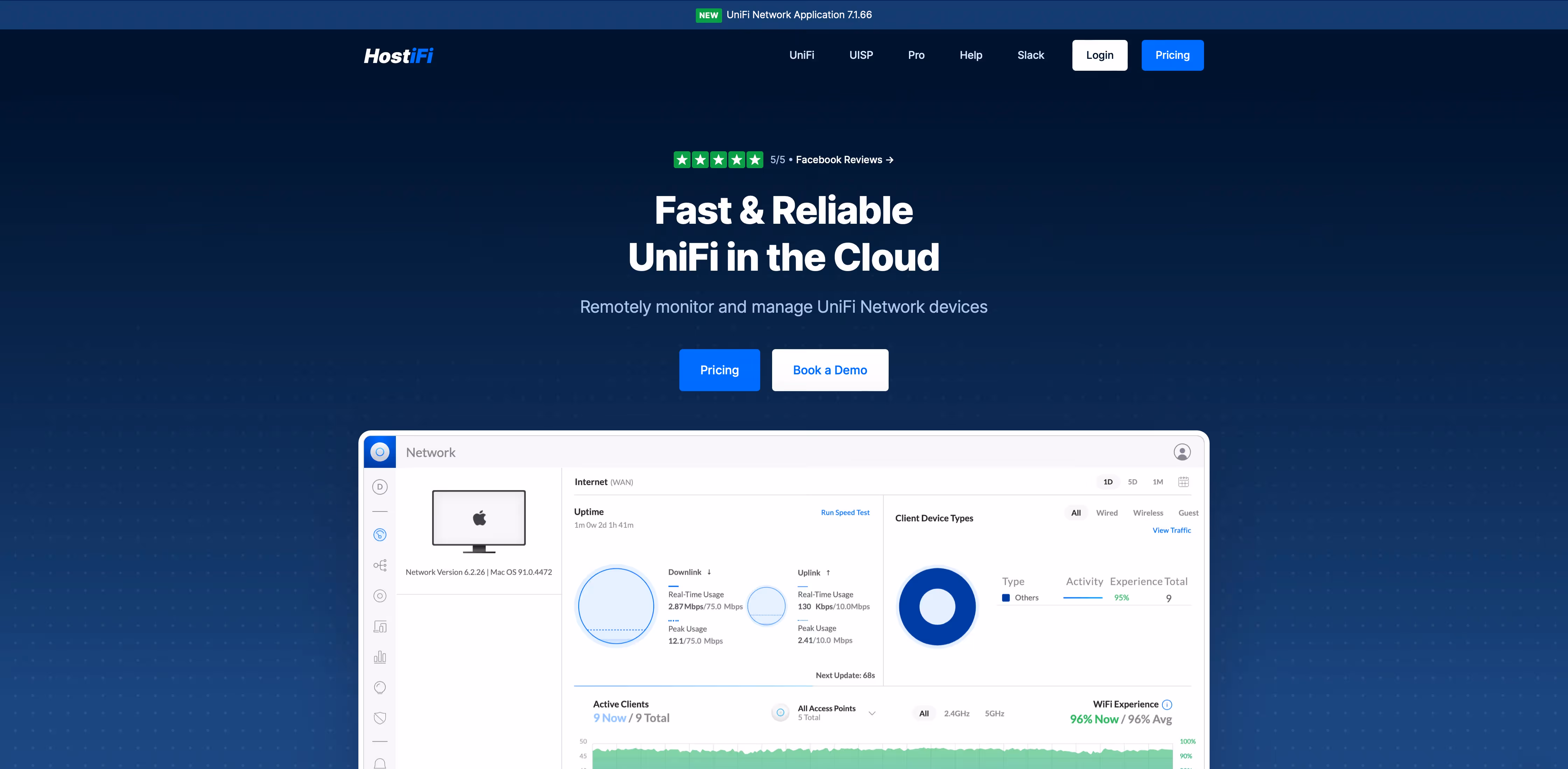
Task: Select the All band filter under access points
Action: [x=924, y=713]
